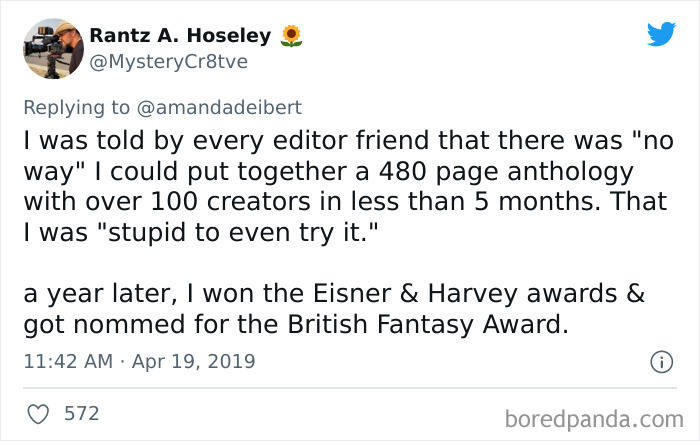700x441 pixels.
Task: Open the Rantz A. Hoseley display name
Action: [x=180, y=36]
